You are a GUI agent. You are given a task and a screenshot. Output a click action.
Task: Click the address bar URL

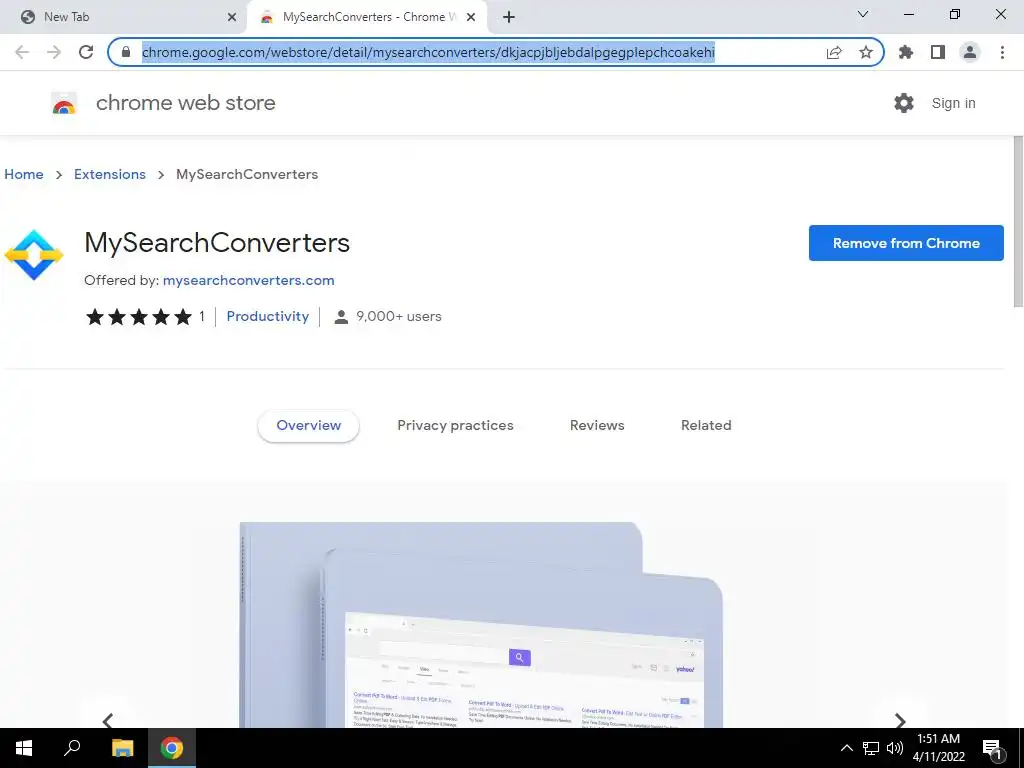[428, 52]
